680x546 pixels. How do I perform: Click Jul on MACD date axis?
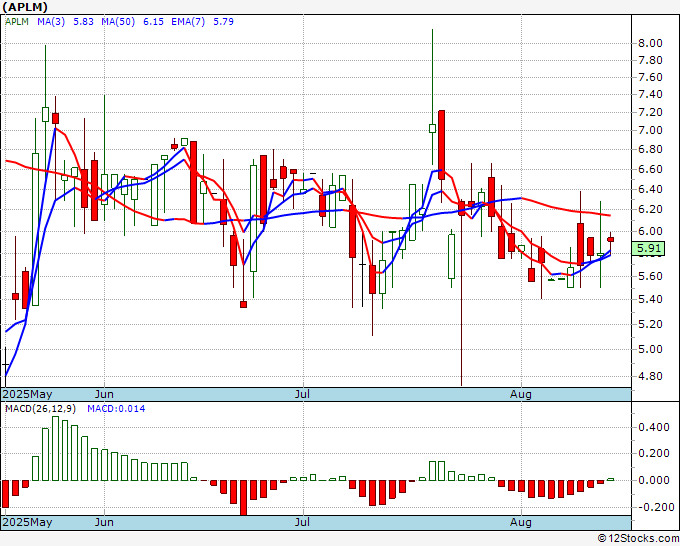(302, 522)
